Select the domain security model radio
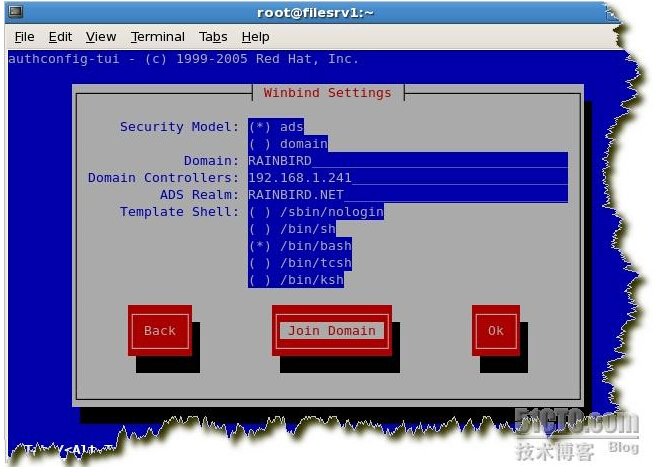This screenshot has width=660, height=467. [288, 144]
